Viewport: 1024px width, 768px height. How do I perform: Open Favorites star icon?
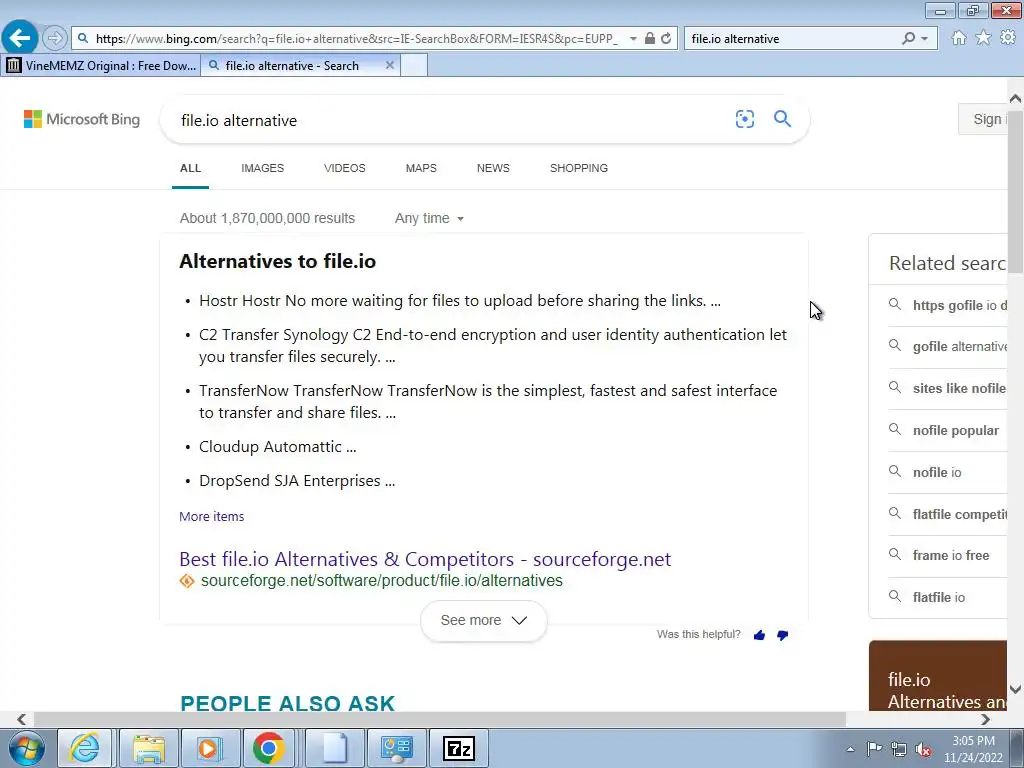(x=983, y=38)
